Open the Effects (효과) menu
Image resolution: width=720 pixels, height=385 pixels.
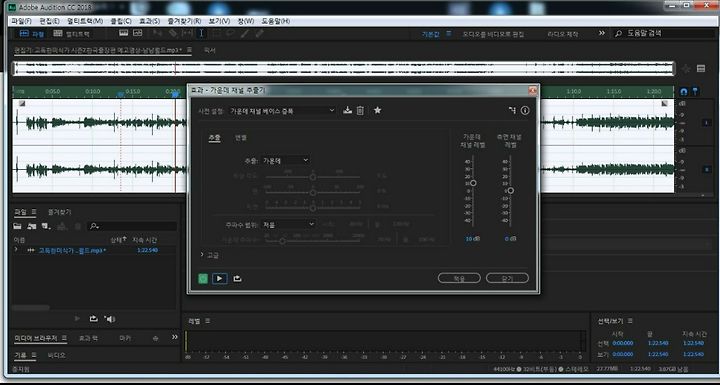pyautogui.click(x=150, y=21)
